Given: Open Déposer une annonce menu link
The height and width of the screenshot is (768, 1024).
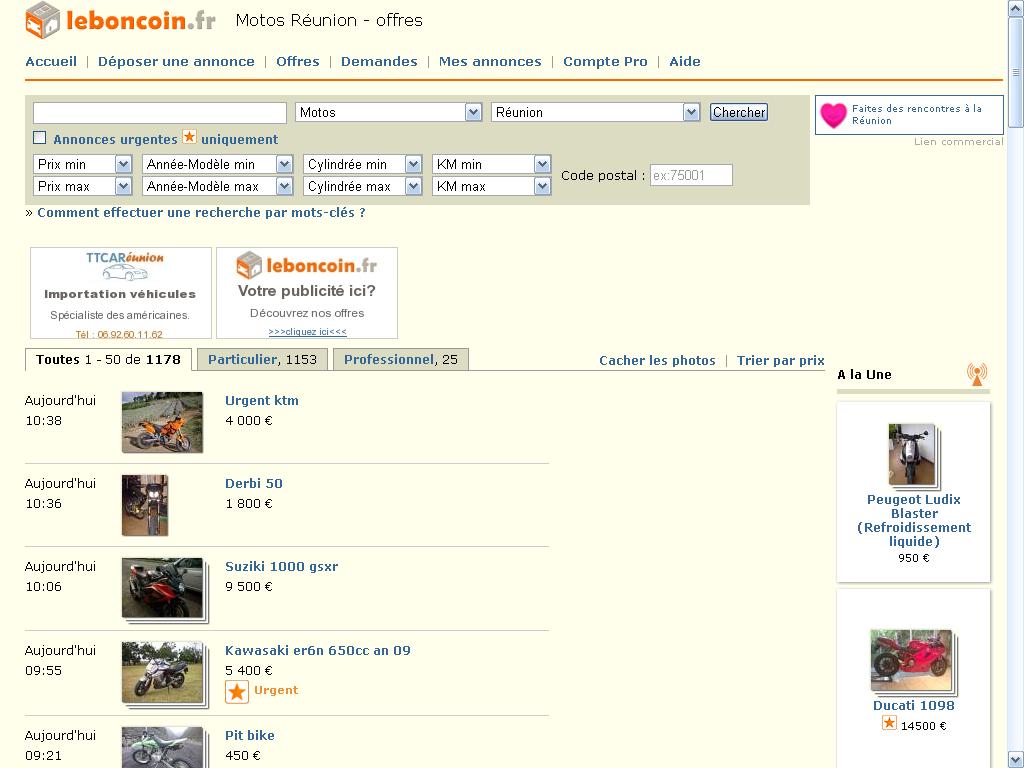Looking at the screenshot, I should [176, 61].
